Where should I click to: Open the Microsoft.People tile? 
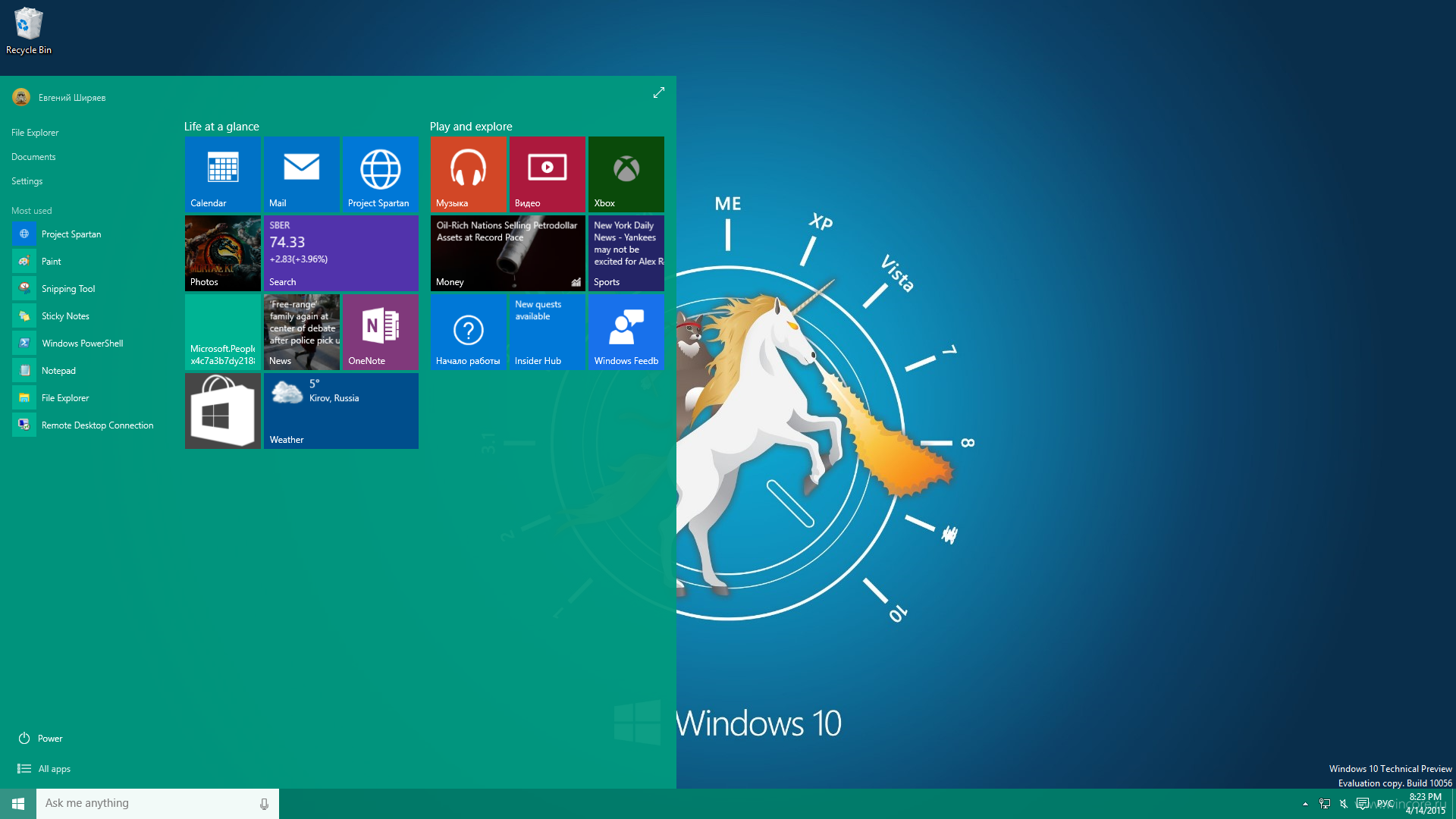222,332
